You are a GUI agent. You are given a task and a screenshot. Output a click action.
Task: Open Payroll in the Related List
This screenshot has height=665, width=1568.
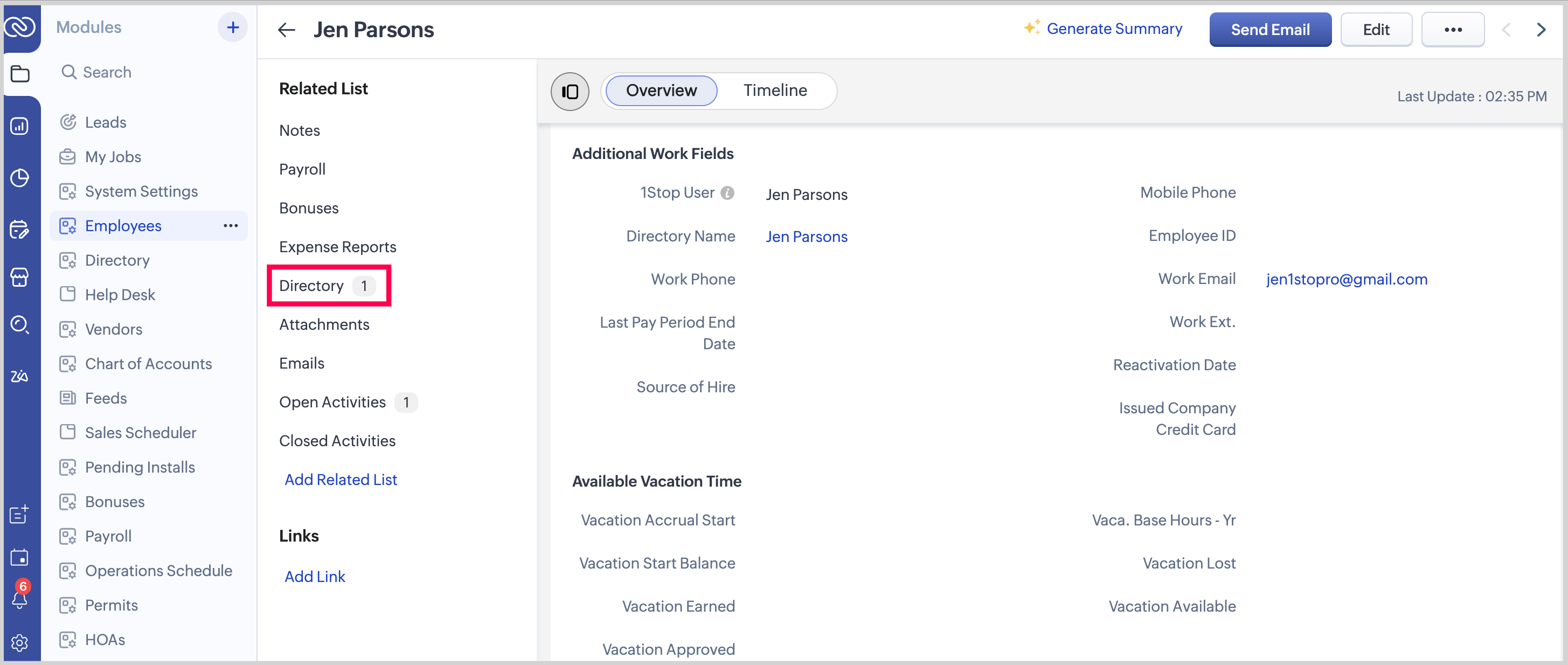click(x=302, y=169)
